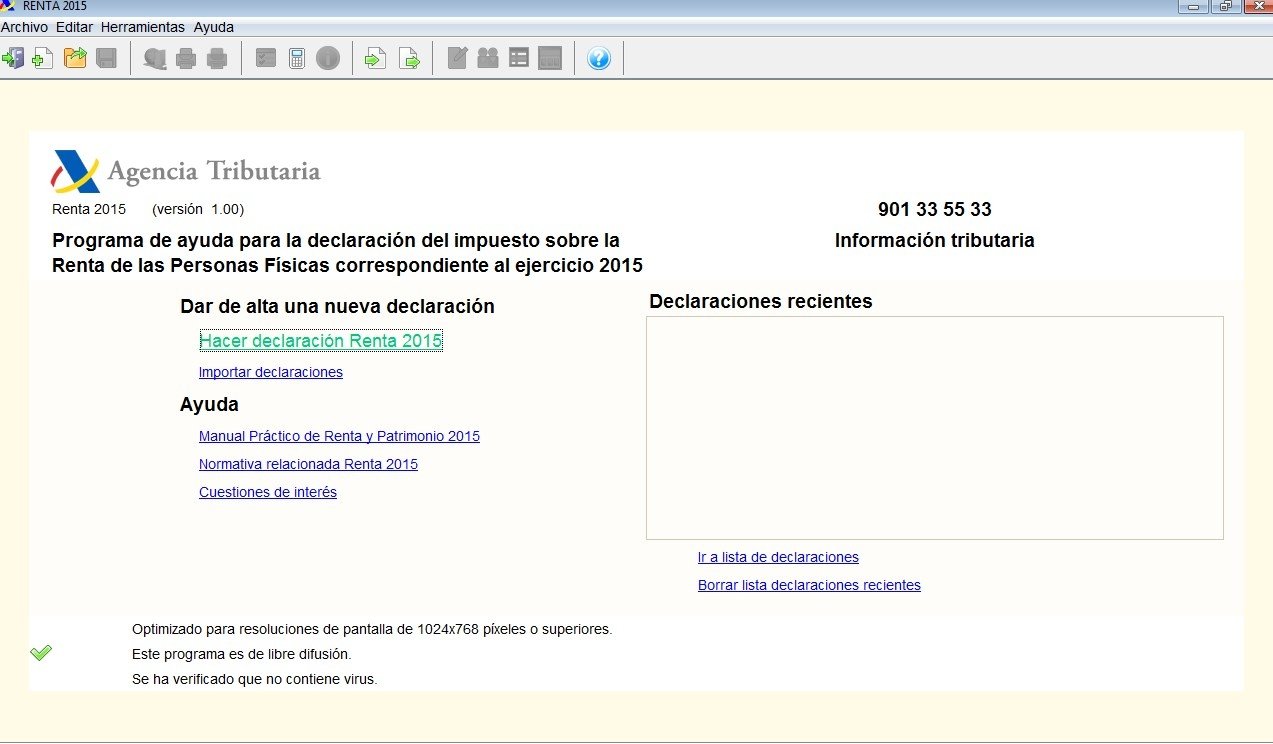Open the Ayuda menu
Screen dimensions: 1273x744
(214, 27)
